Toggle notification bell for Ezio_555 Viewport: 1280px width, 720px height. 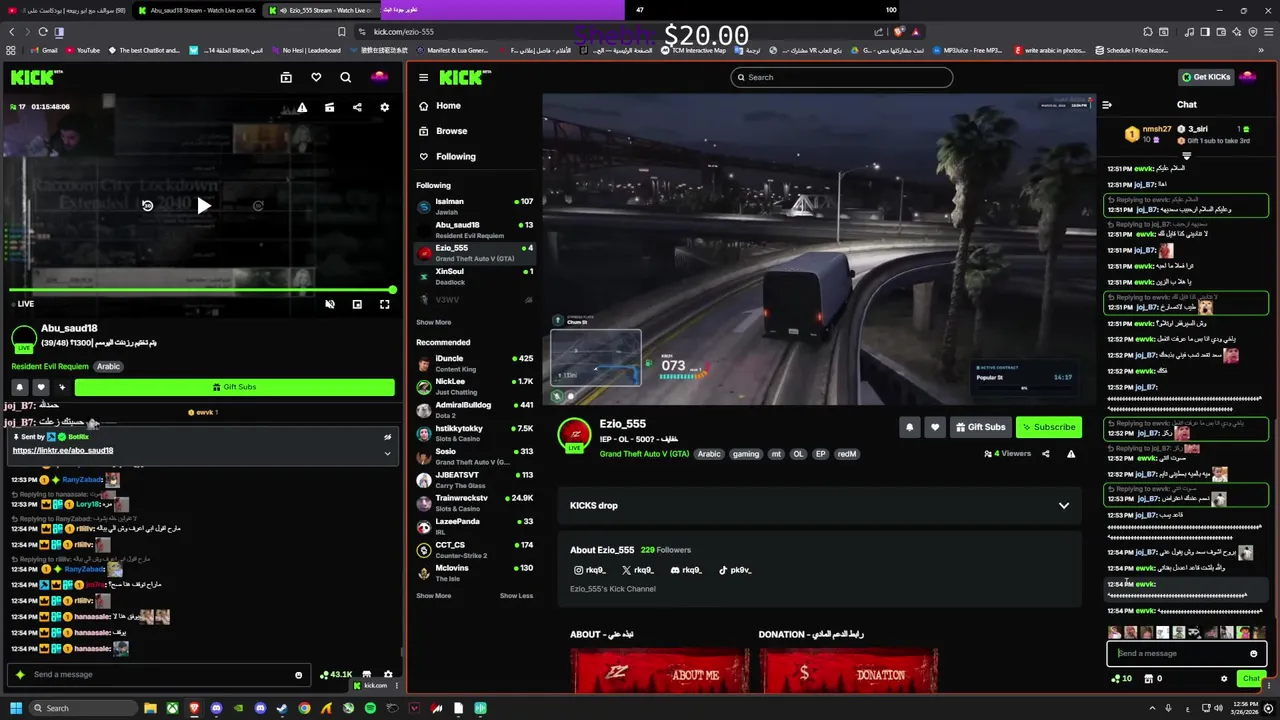[909, 428]
